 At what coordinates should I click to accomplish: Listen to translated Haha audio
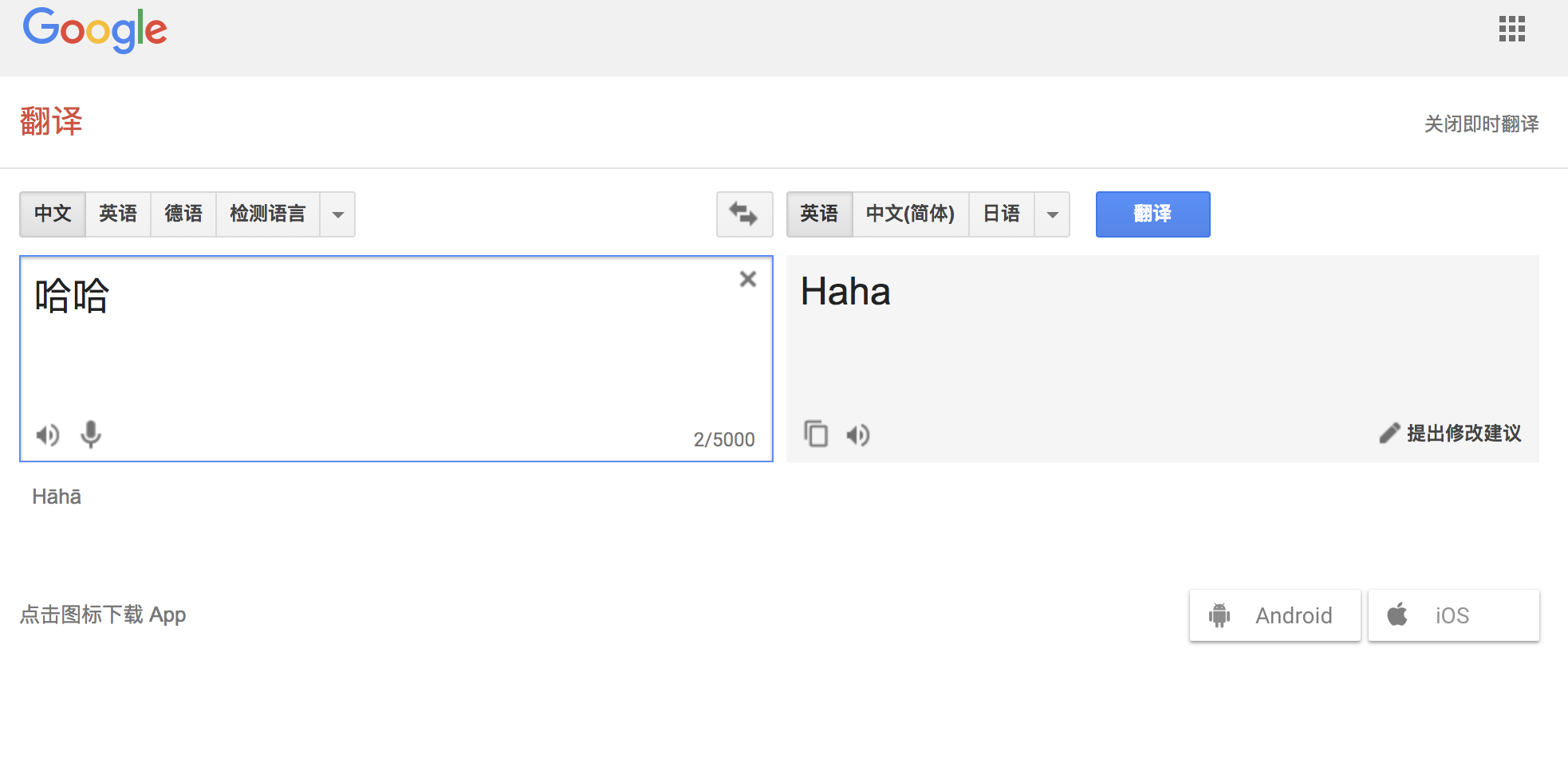(x=858, y=435)
